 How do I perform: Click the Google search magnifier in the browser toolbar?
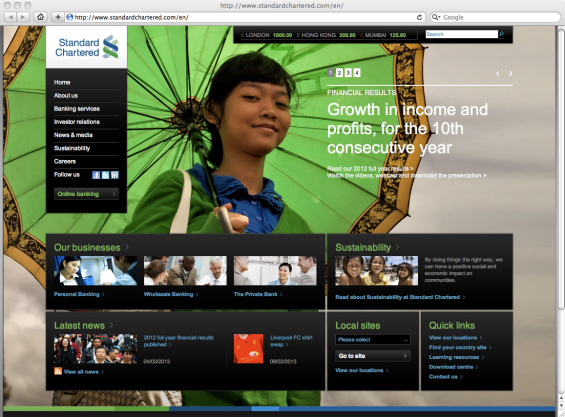click(435, 17)
